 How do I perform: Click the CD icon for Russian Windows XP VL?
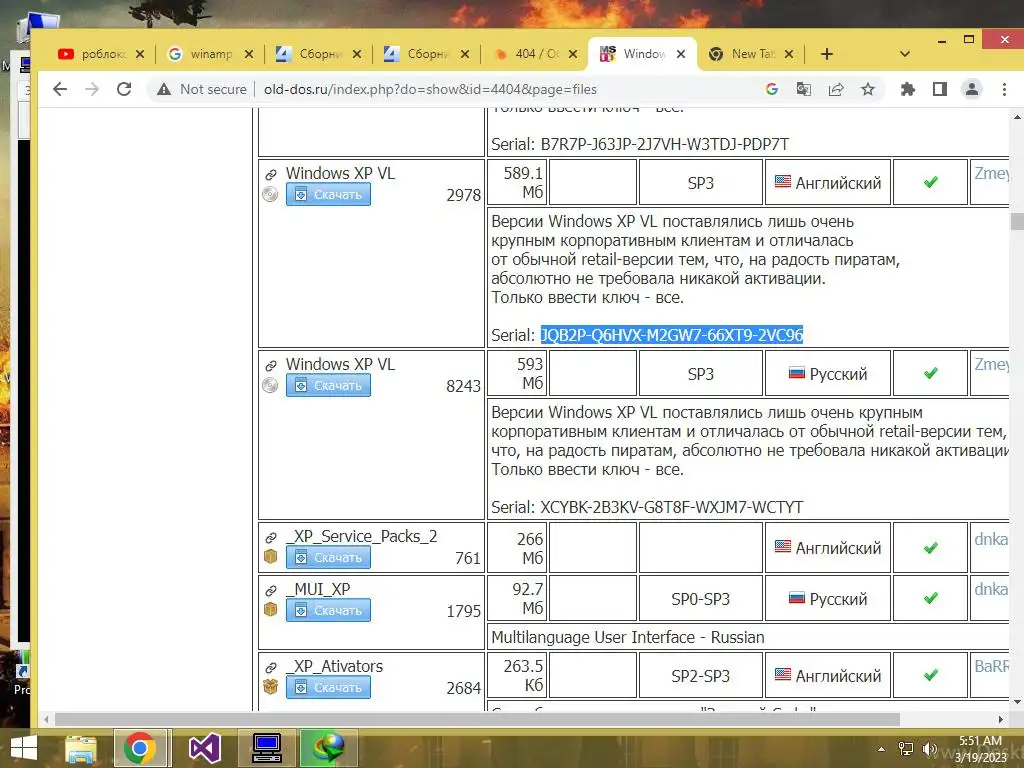tap(270, 385)
